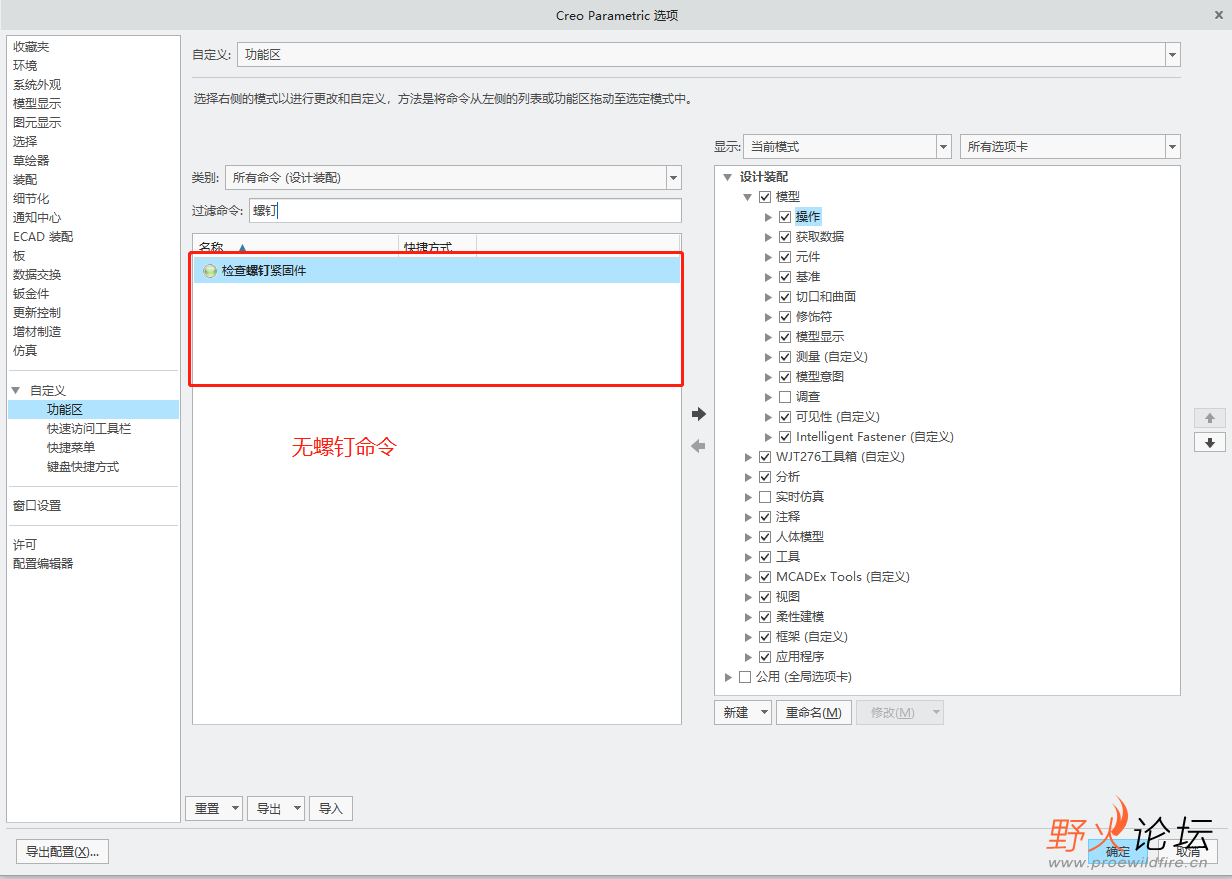
Task: Uncheck the 模型 tab checkbox
Action: [765, 197]
